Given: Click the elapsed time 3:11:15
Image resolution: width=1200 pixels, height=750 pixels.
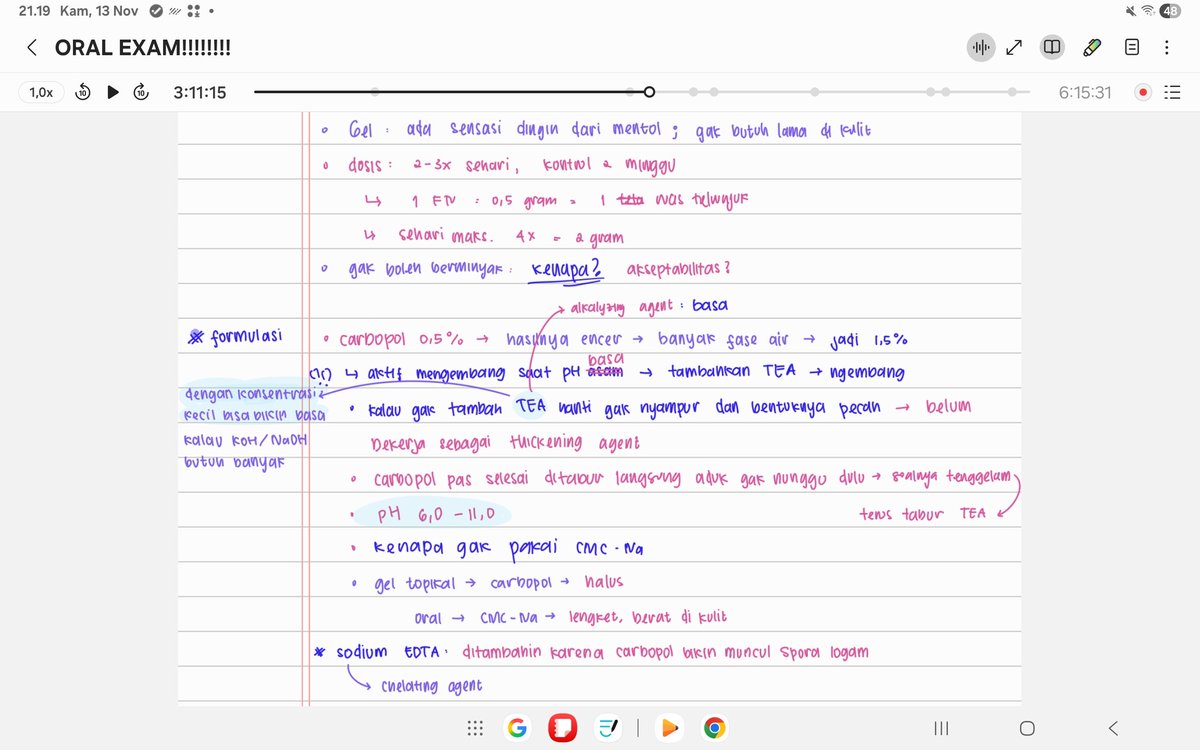Looking at the screenshot, I should pos(200,92).
